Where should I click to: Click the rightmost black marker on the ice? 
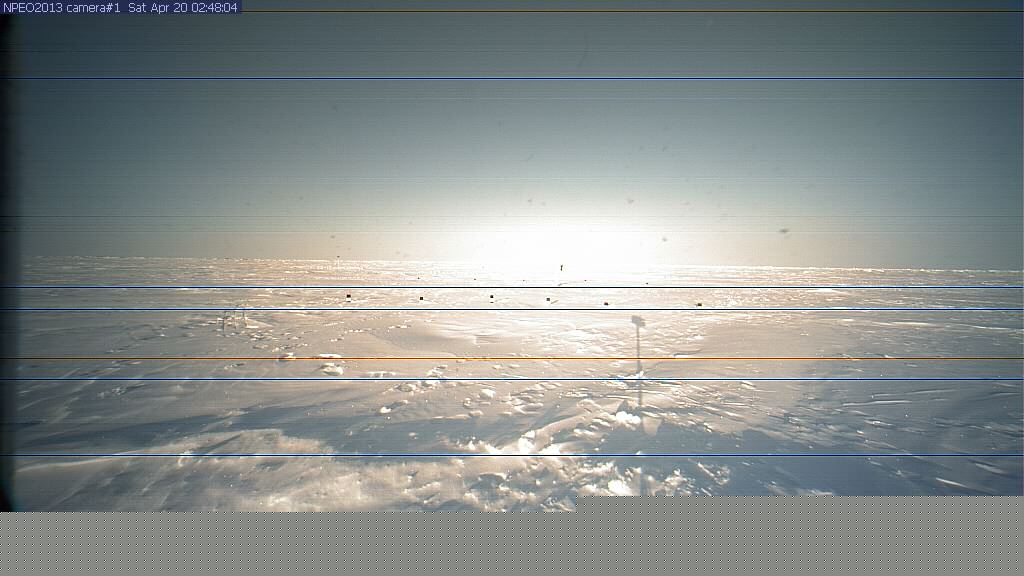pos(699,304)
